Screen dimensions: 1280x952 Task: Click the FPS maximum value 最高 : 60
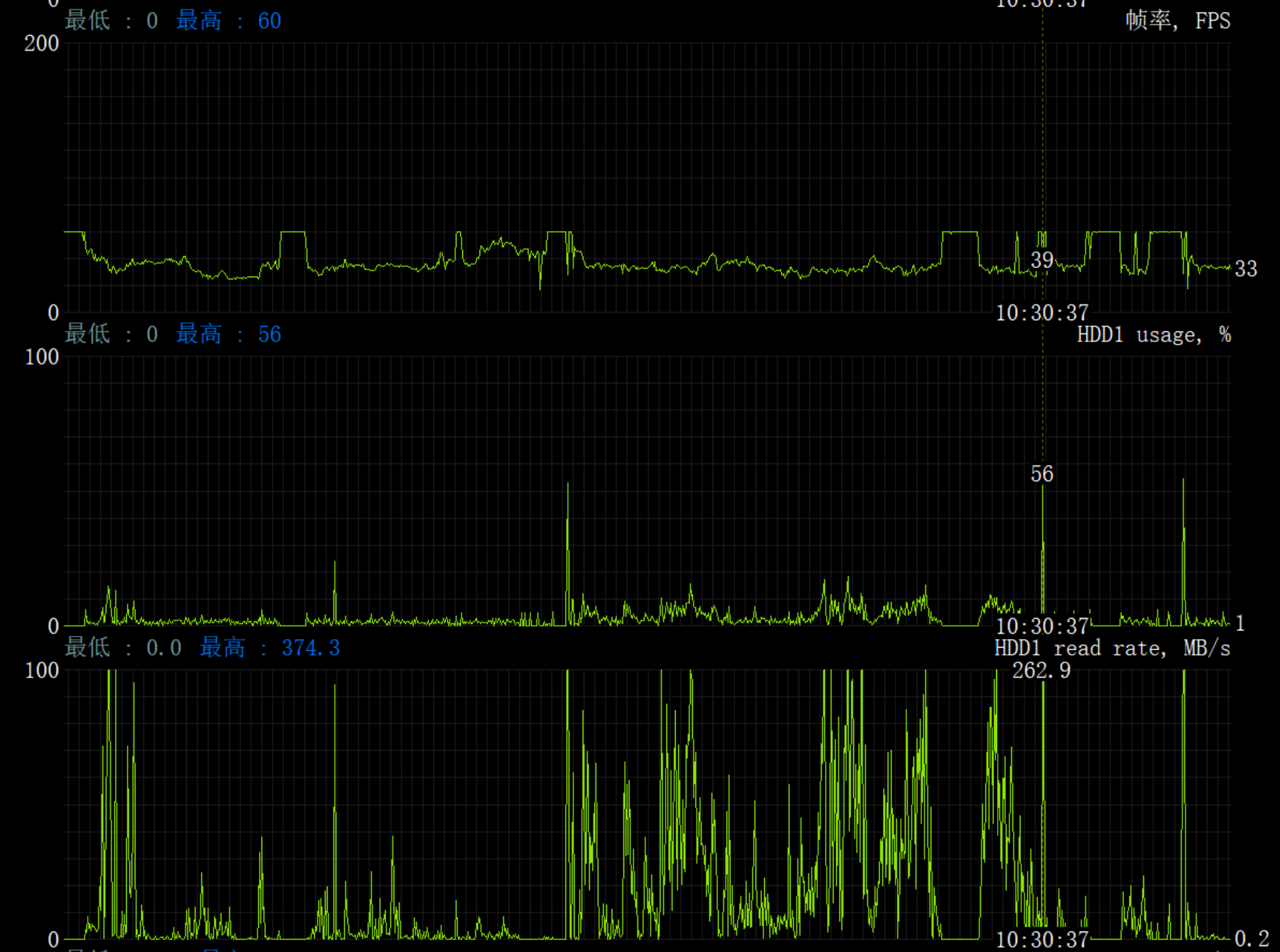(229, 21)
